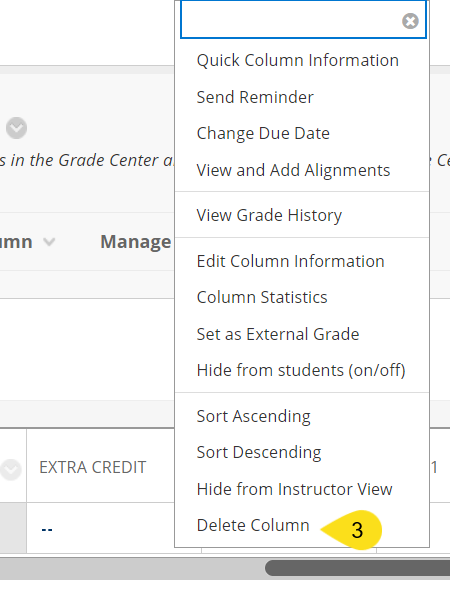Show Column Statistics

tap(262, 298)
